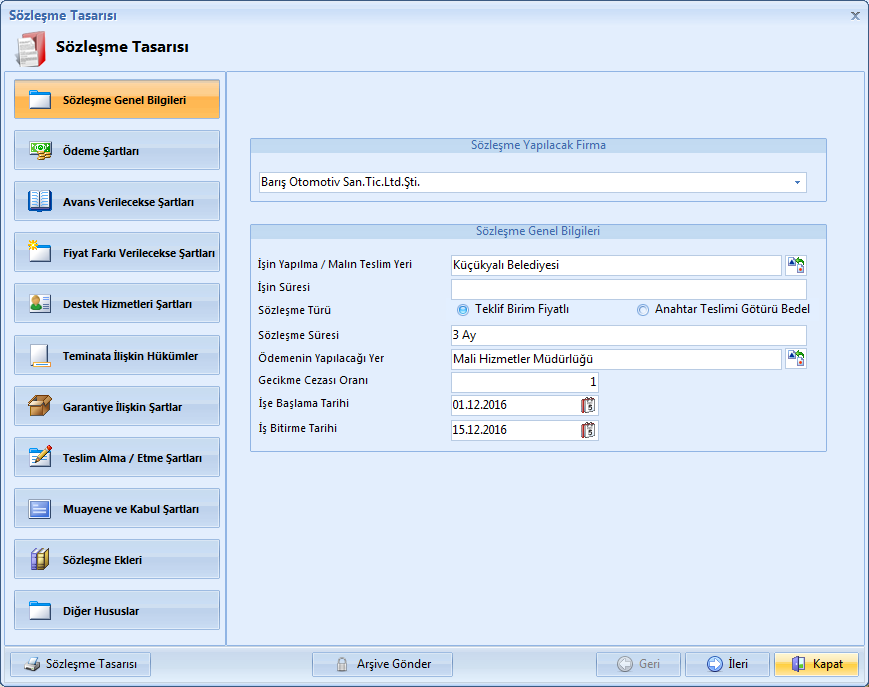Expand the Sözleşme Yapılacak Firma dropdown
Viewport: 869px width, 687px height.
[x=797, y=183]
